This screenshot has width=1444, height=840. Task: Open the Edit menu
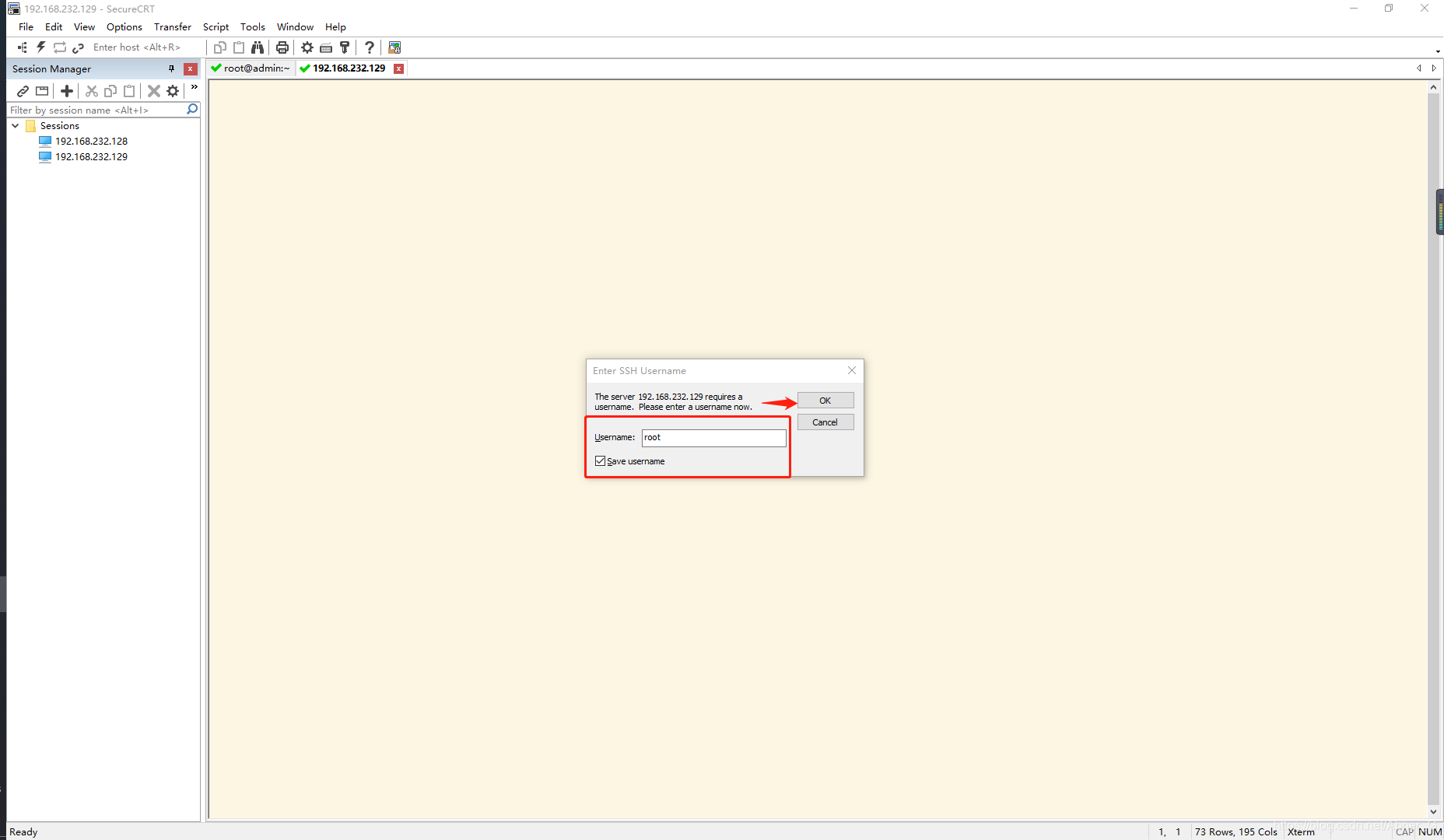coord(54,26)
